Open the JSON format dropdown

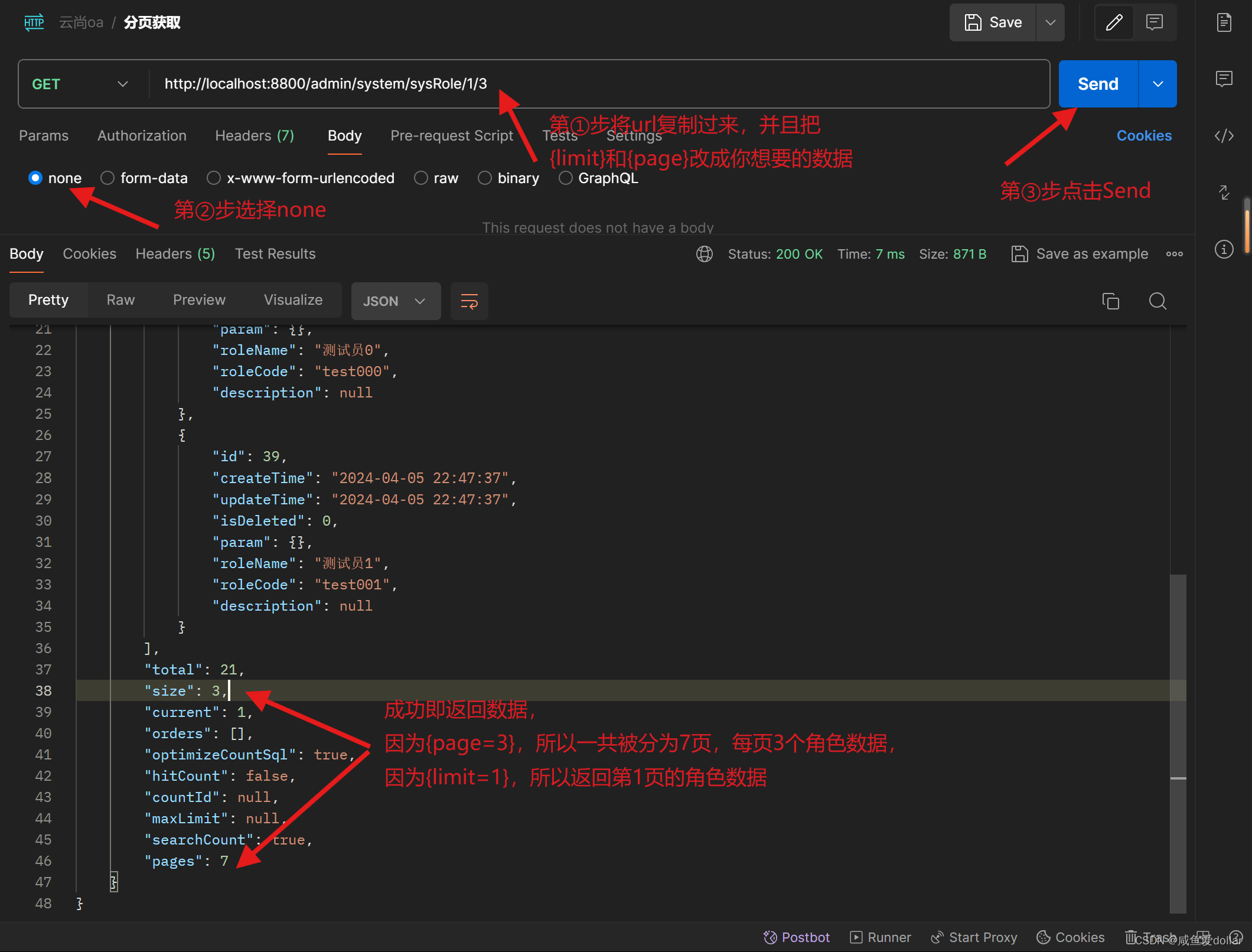tap(396, 301)
